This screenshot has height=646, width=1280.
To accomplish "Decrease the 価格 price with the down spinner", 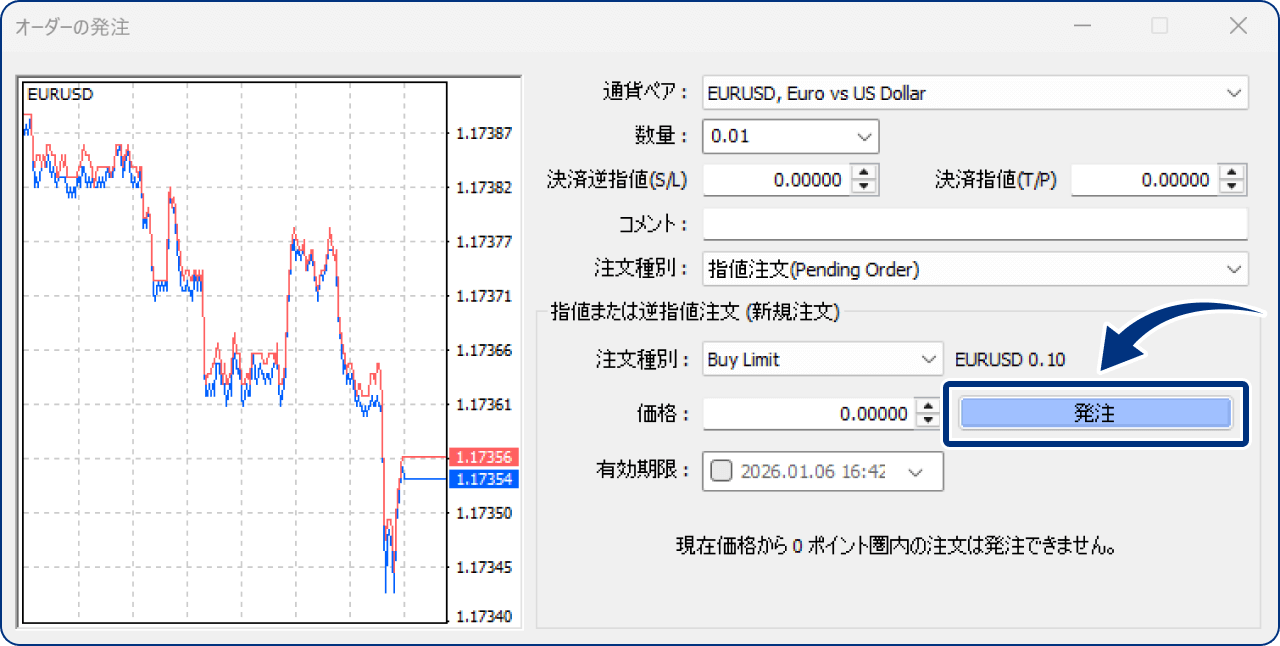I will 927,419.
